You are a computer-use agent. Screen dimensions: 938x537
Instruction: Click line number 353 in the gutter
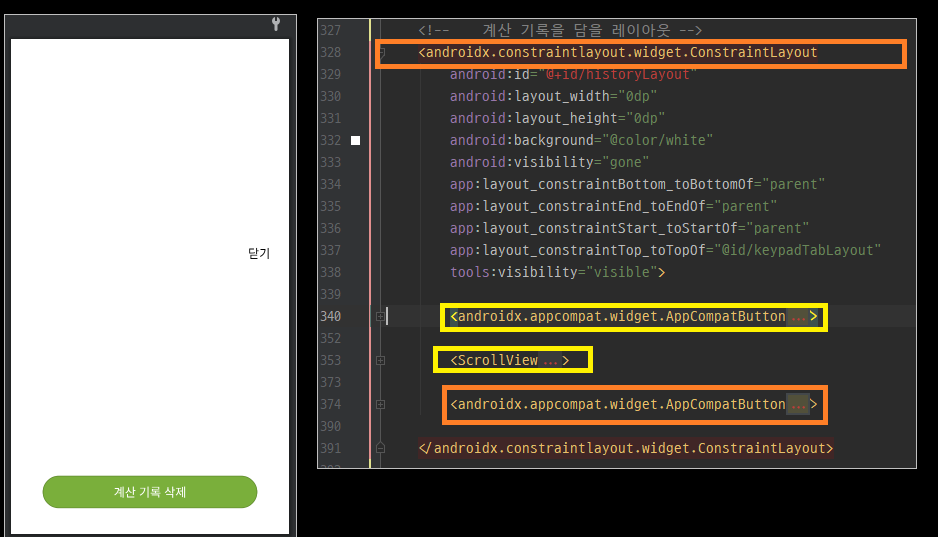pyautogui.click(x=330, y=361)
